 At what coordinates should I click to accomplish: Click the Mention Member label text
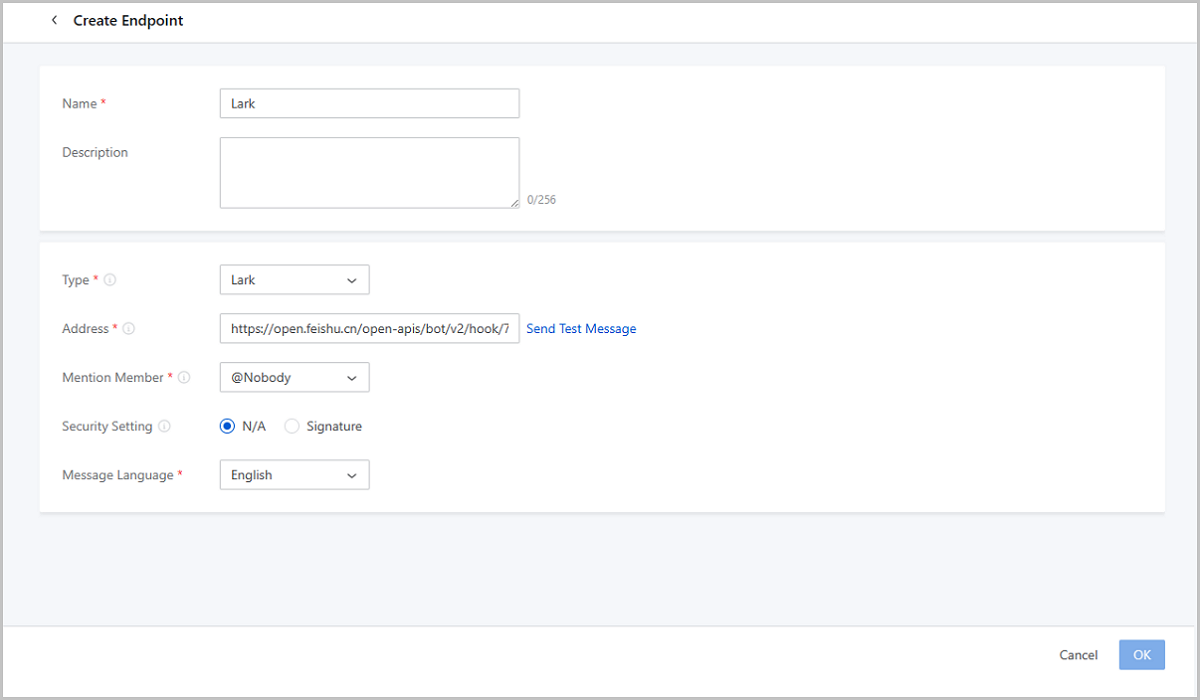[x=112, y=377]
